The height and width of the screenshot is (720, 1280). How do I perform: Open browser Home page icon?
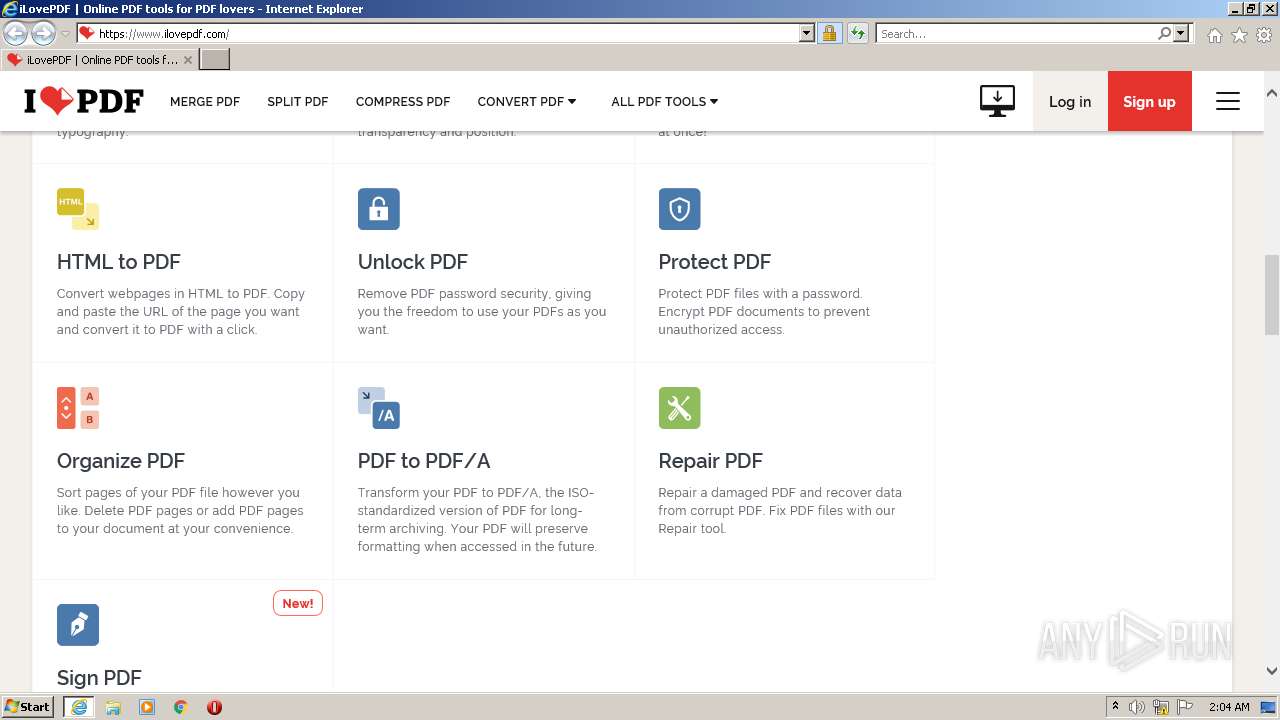[1214, 34]
